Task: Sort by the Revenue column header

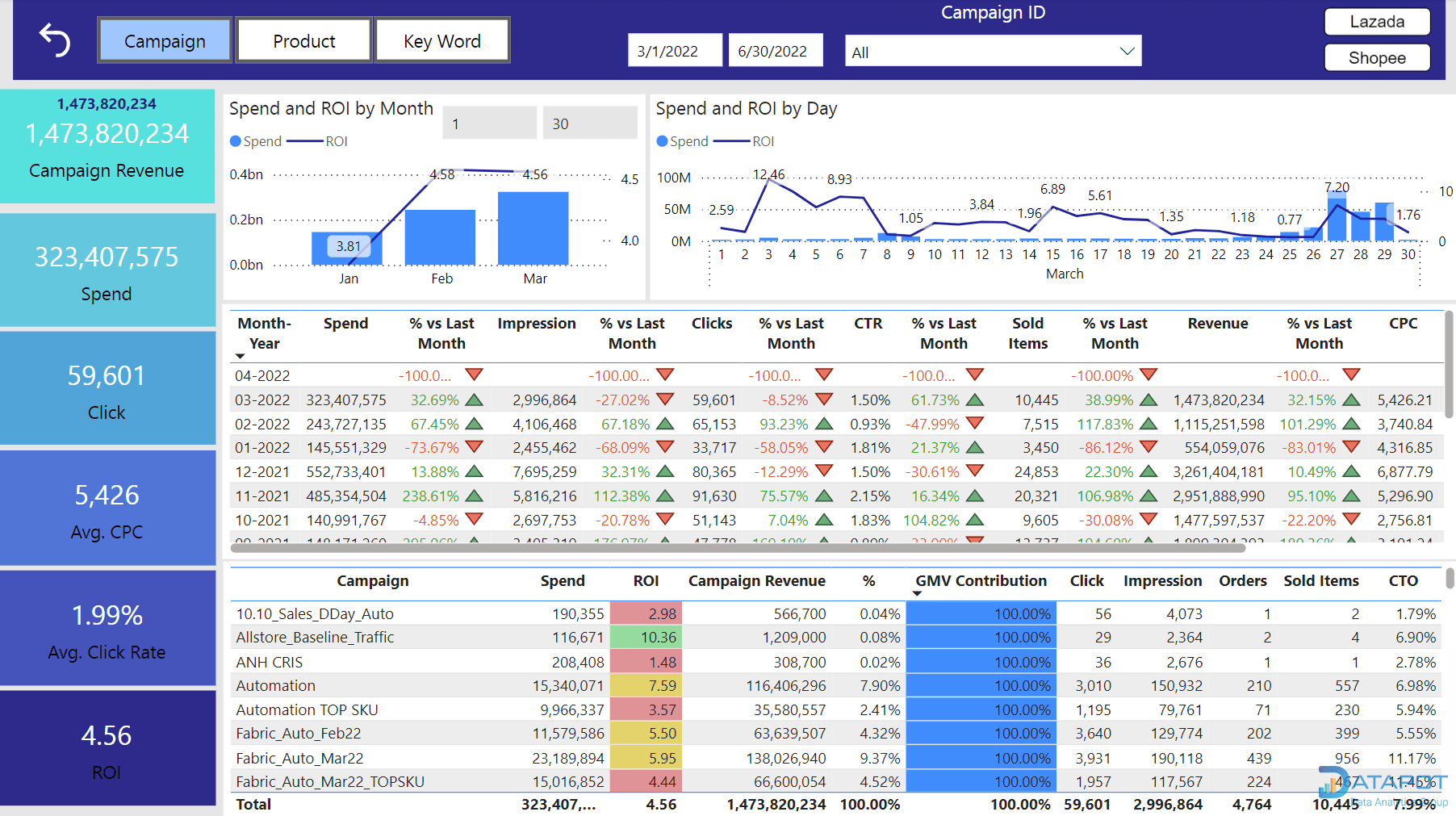Action: pos(1218,323)
